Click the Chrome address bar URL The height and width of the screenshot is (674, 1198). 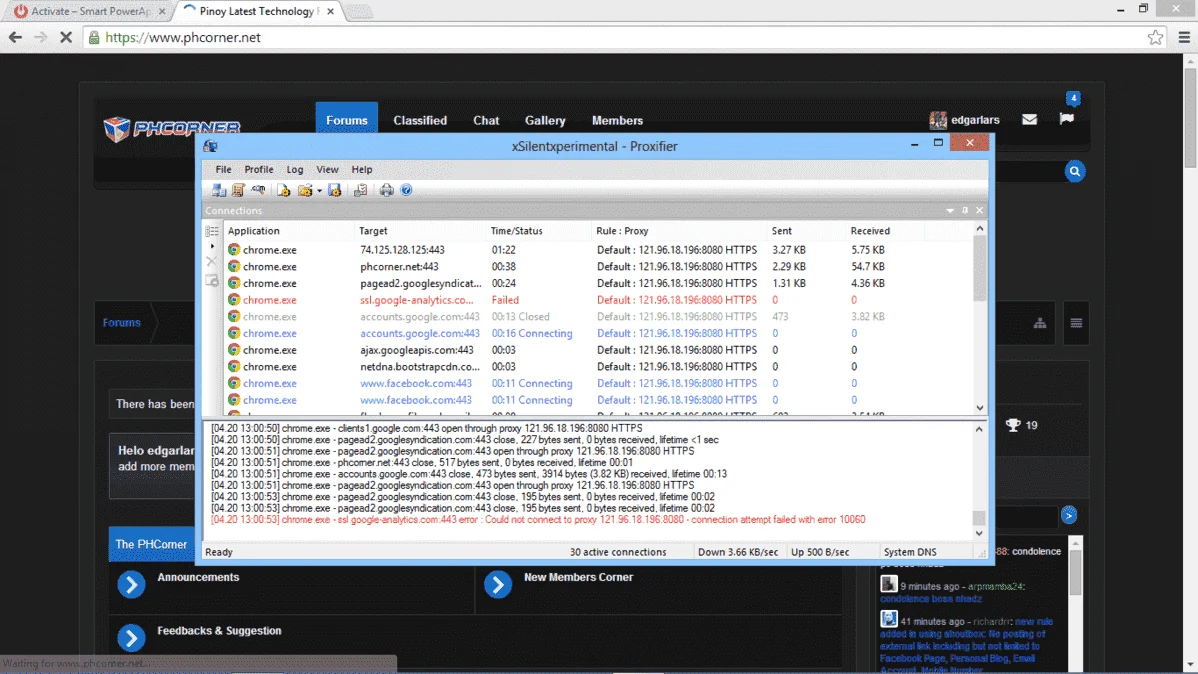[x=183, y=37]
